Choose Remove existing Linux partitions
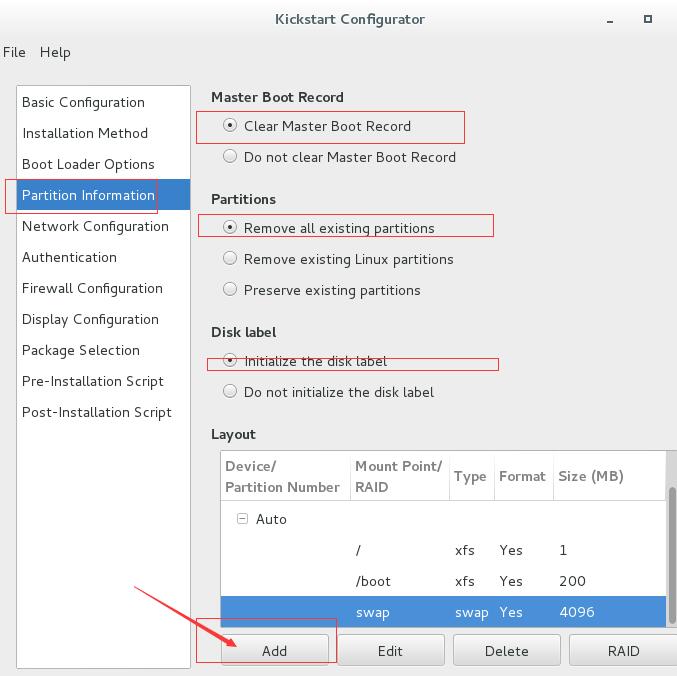This screenshot has width=677, height=676. click(230, 258)
